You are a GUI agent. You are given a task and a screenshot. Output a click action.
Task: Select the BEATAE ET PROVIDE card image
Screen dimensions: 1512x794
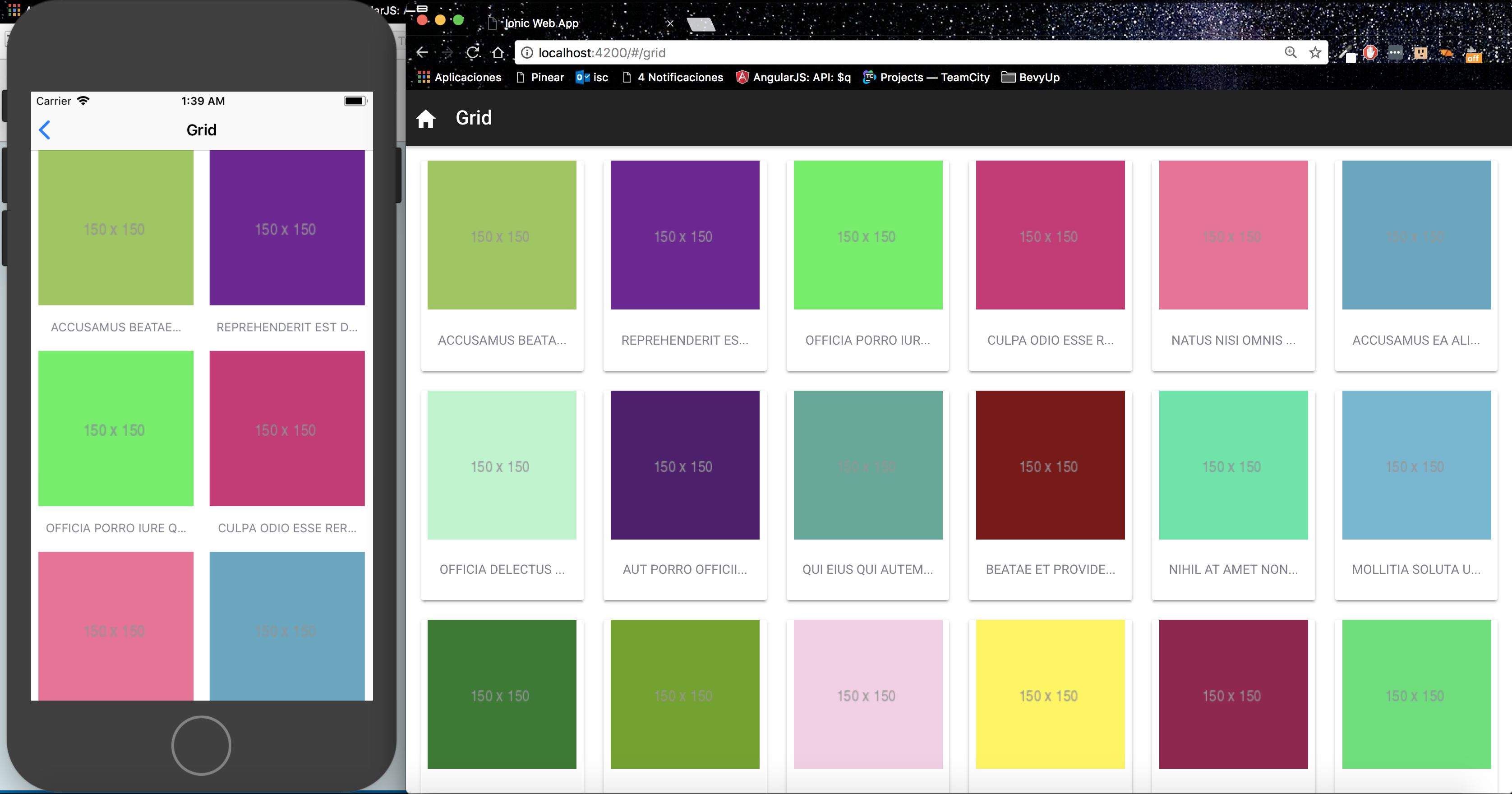click(1050, 465)
